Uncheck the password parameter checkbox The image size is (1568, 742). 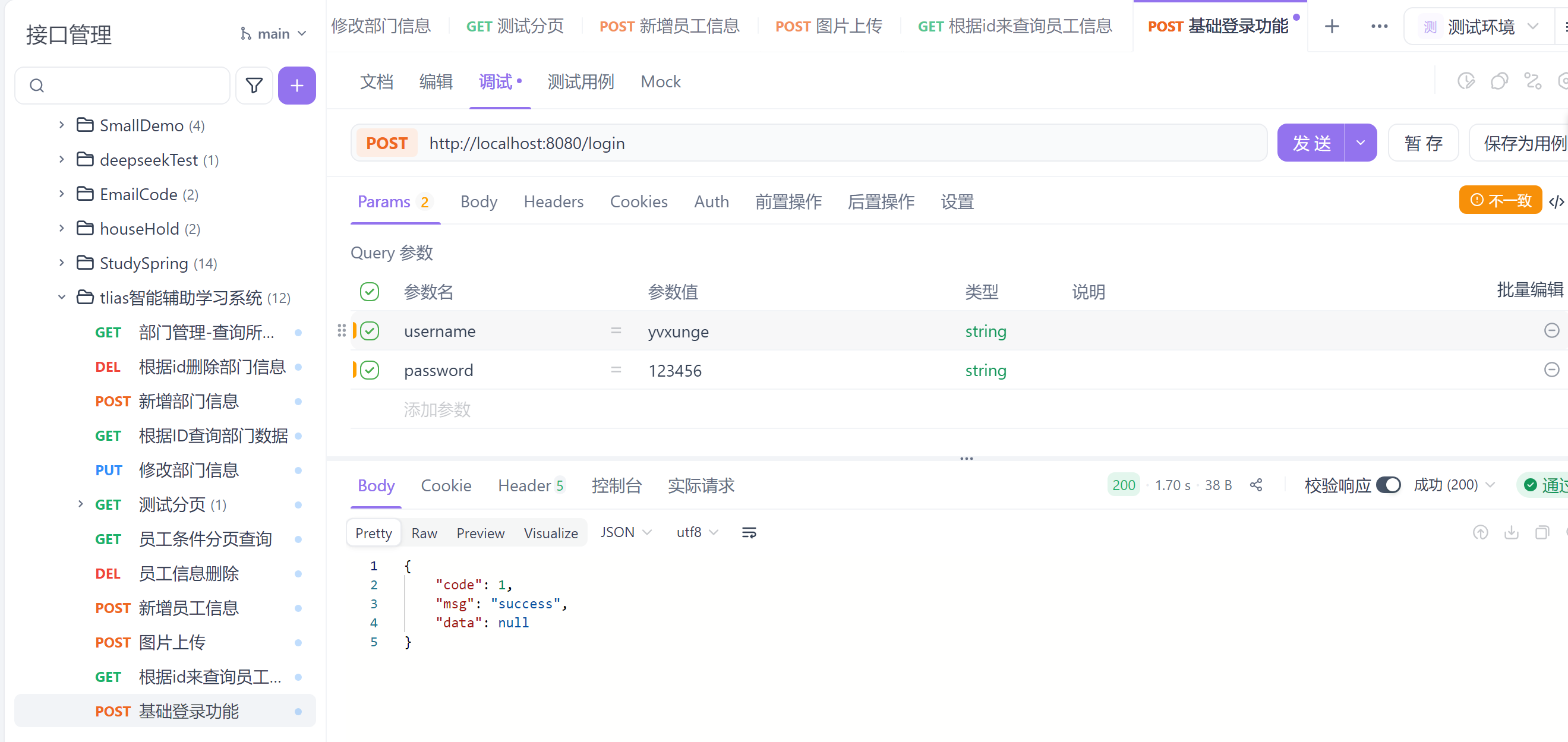369,370
